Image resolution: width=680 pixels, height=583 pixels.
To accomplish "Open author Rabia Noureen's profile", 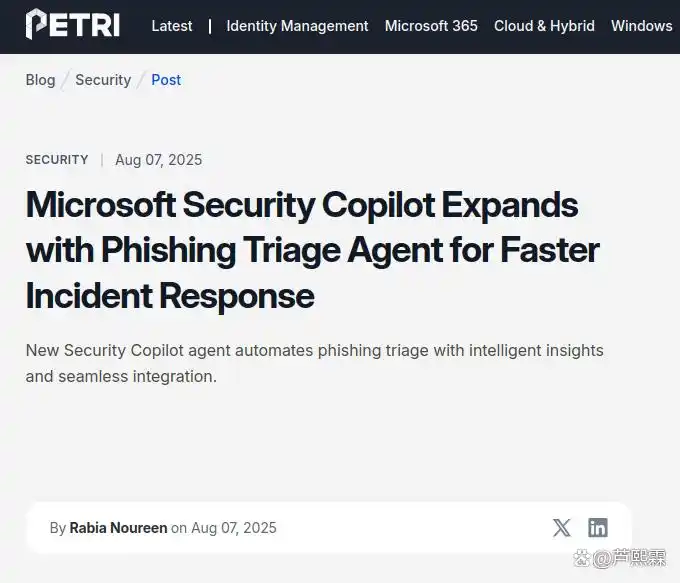I will coord(117,528).
